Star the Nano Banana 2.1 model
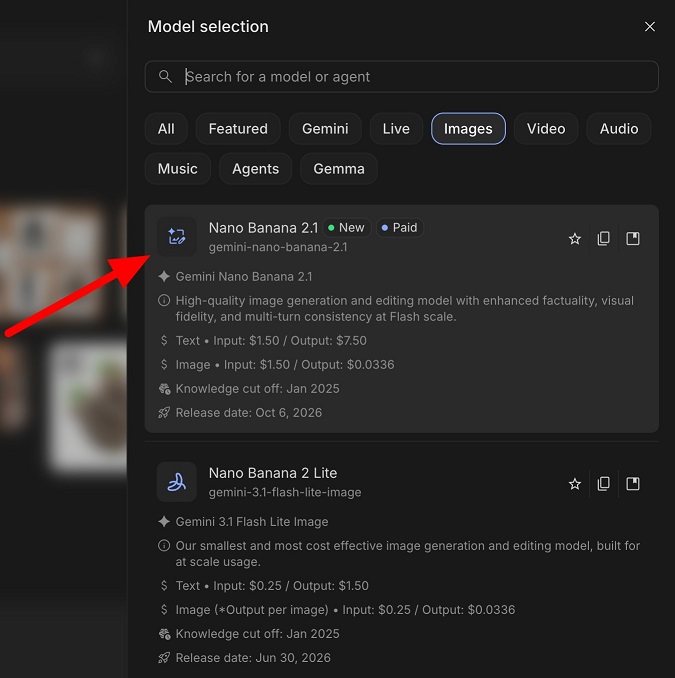 (x=574, y=239)
